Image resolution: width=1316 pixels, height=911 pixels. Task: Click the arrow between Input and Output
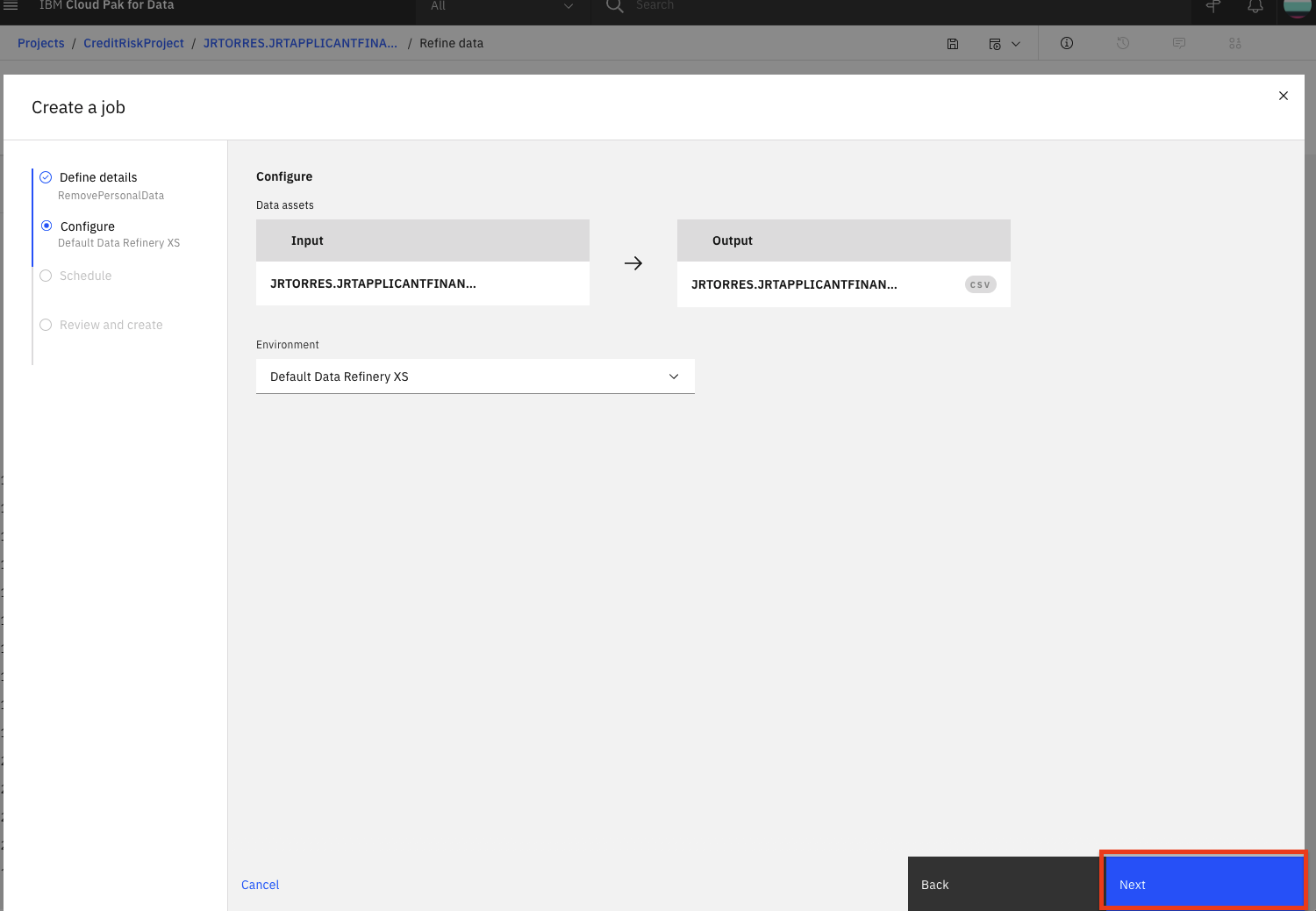pyautogui.click(x=633, y=263)
